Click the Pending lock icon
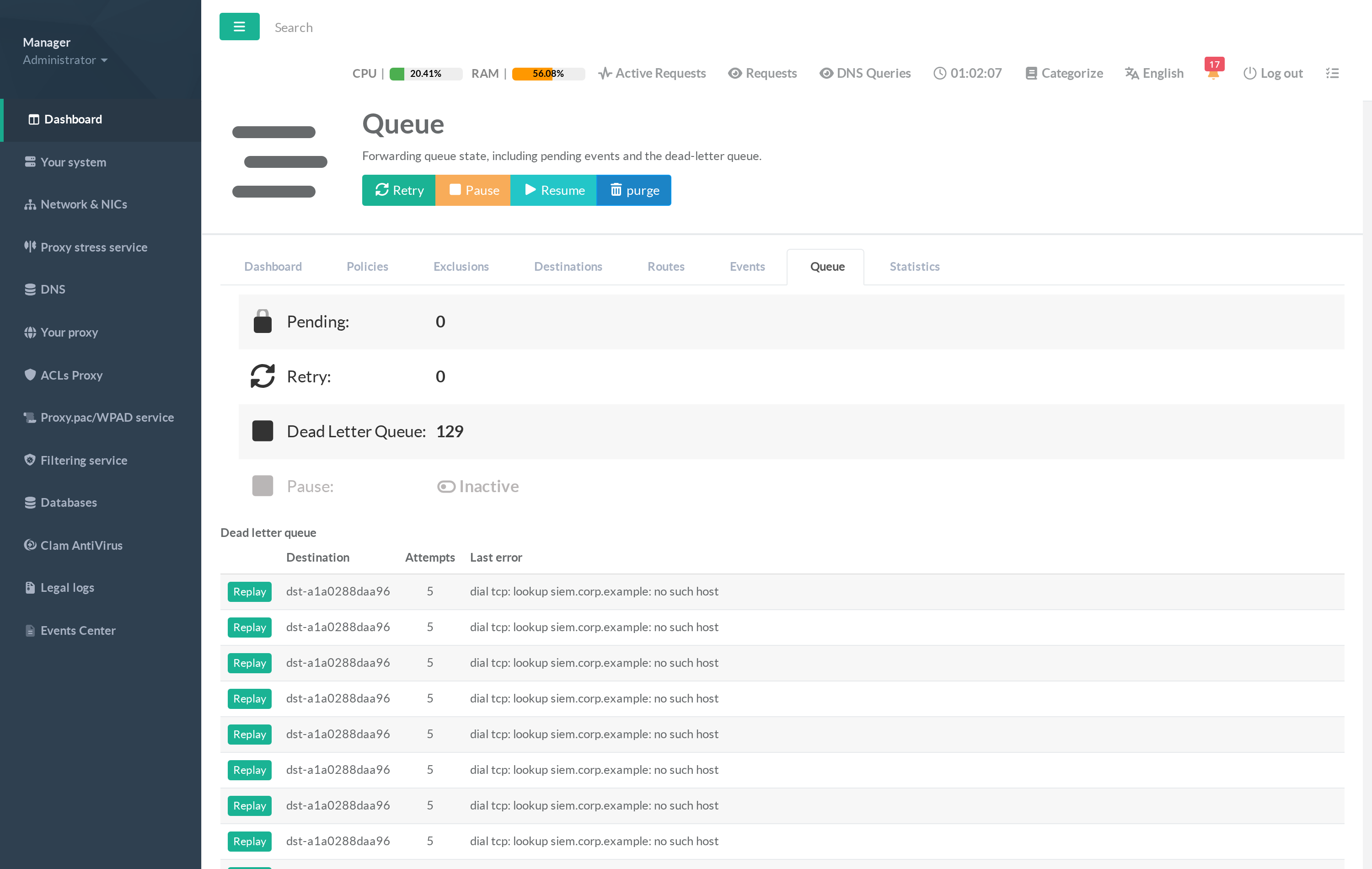 [x=263, y=322]
